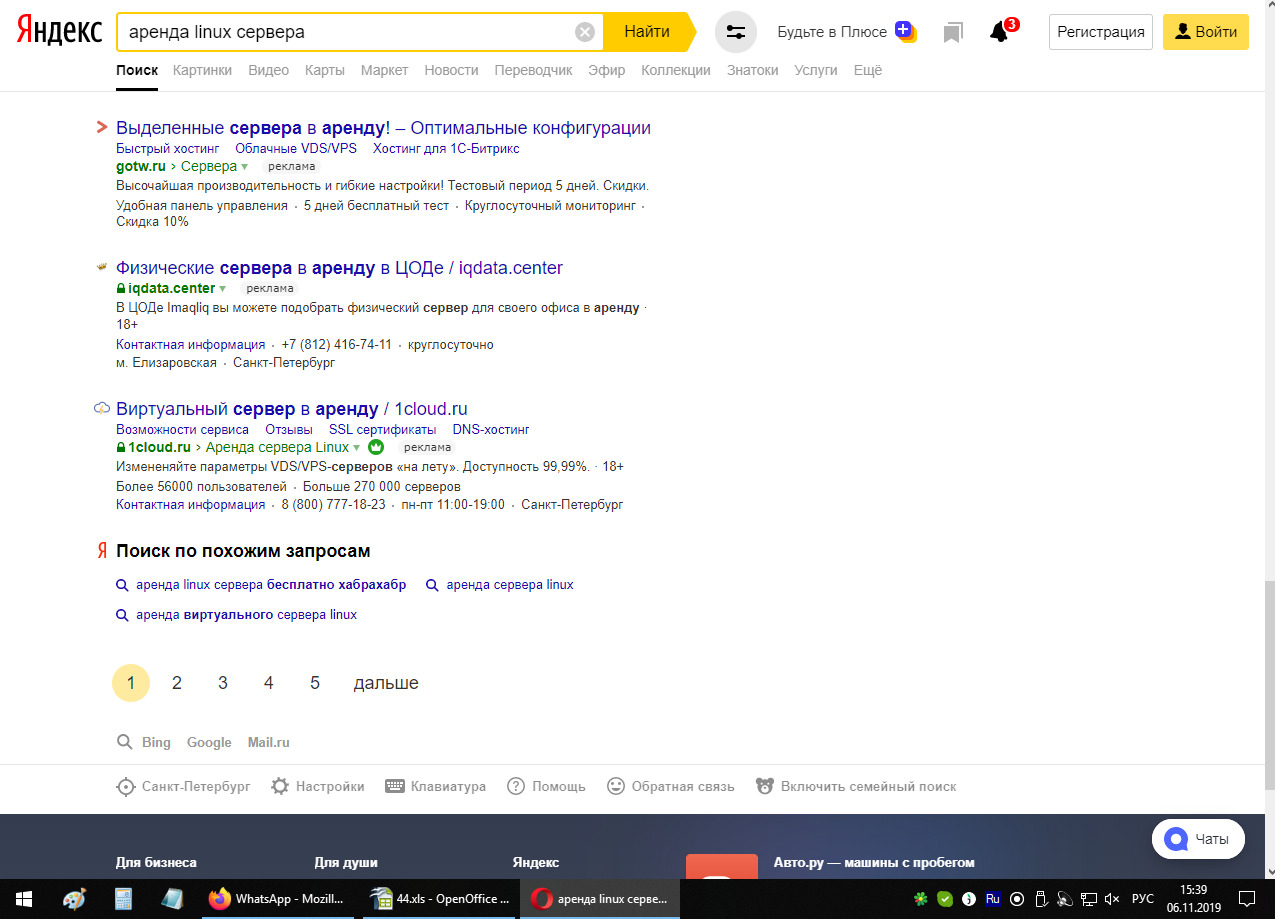The image size is (1275, 919).
Task: Switch to the Маркет tab
Action: 385,70
